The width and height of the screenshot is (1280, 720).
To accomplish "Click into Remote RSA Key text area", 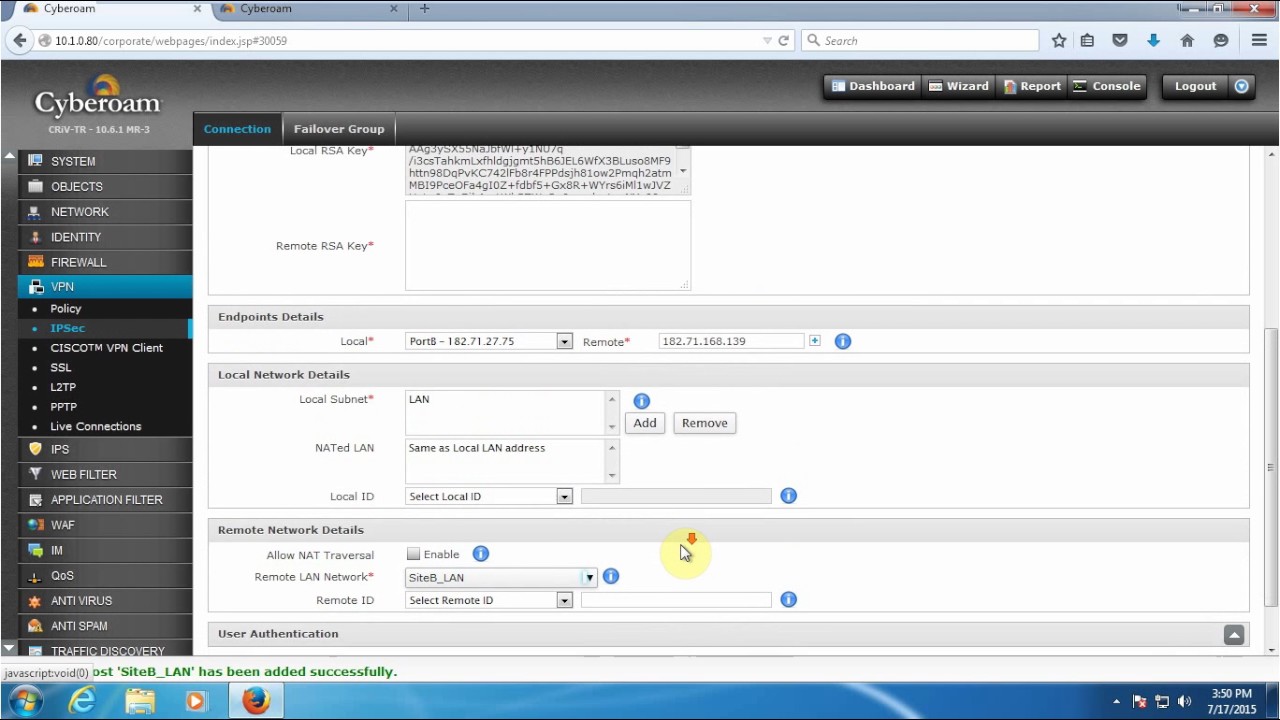I will click(548, 246).
